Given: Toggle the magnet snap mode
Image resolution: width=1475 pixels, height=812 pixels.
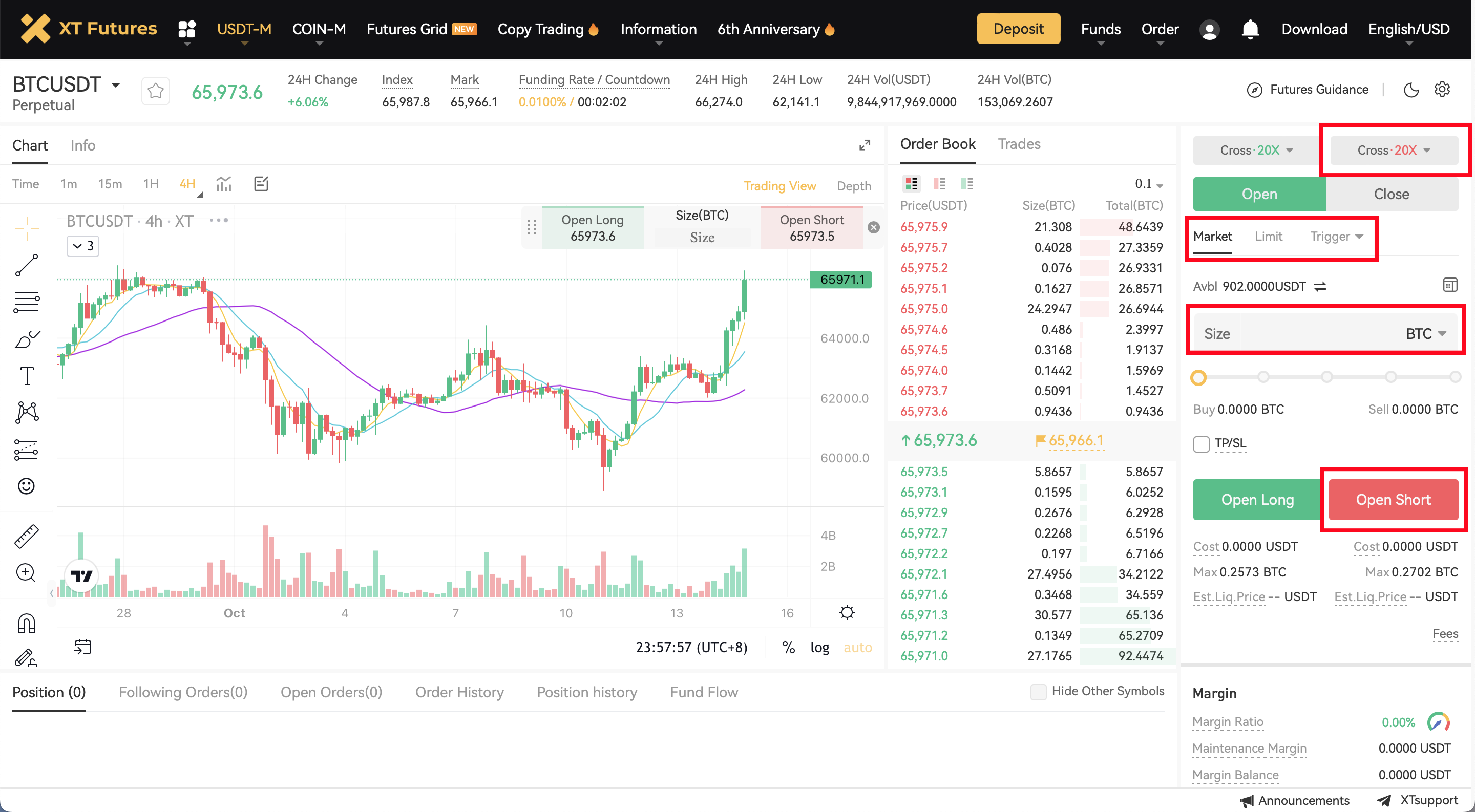Looking at the screenshot, I should click(x=26, y=622).
